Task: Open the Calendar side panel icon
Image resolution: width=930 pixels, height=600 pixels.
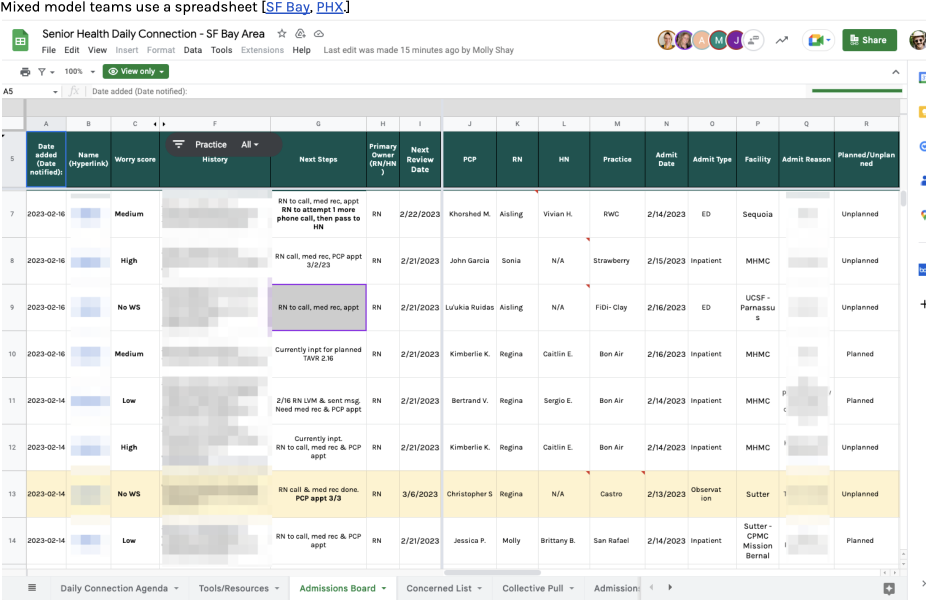Action: 923,78
